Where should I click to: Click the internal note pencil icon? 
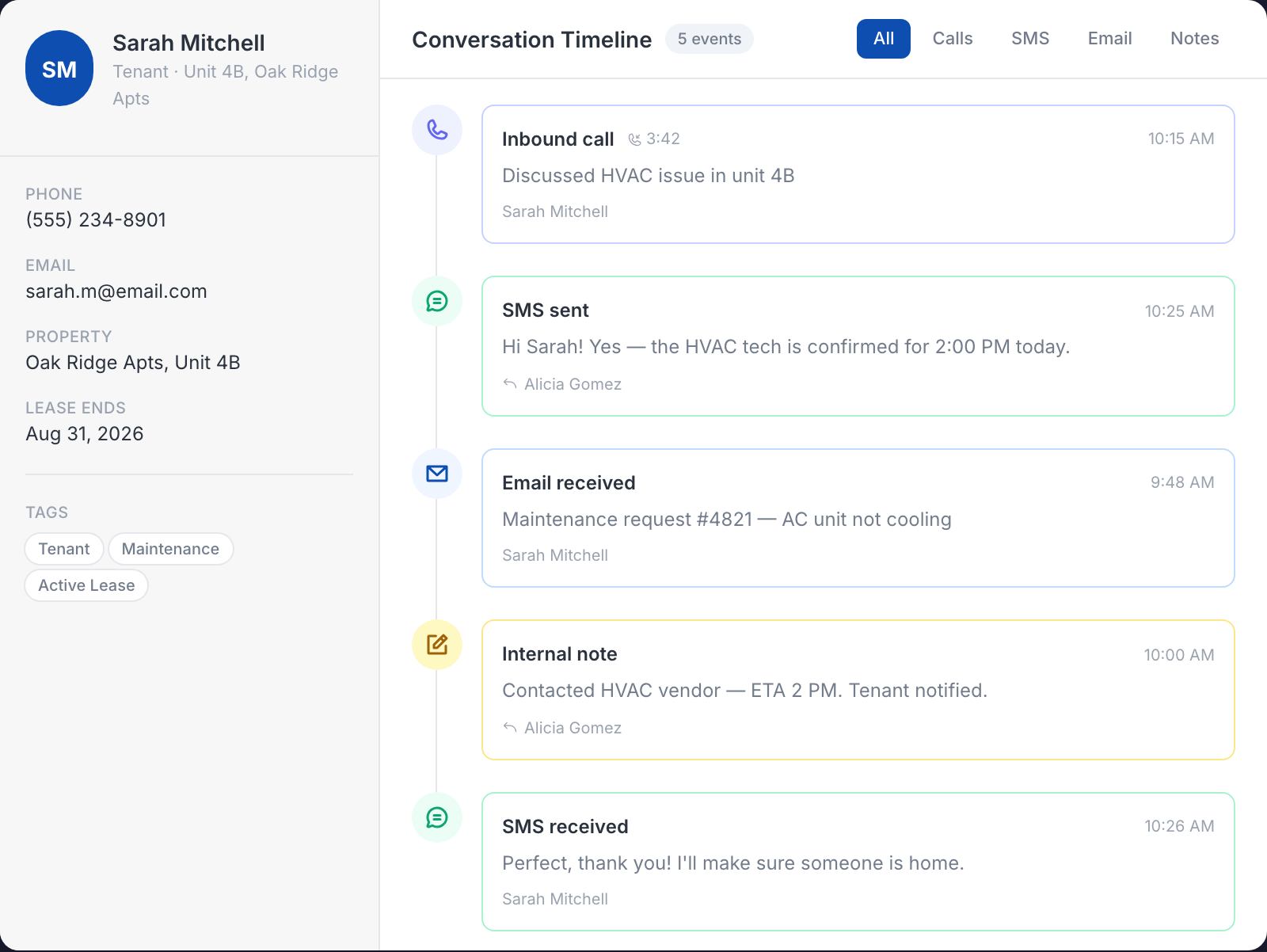437,645
